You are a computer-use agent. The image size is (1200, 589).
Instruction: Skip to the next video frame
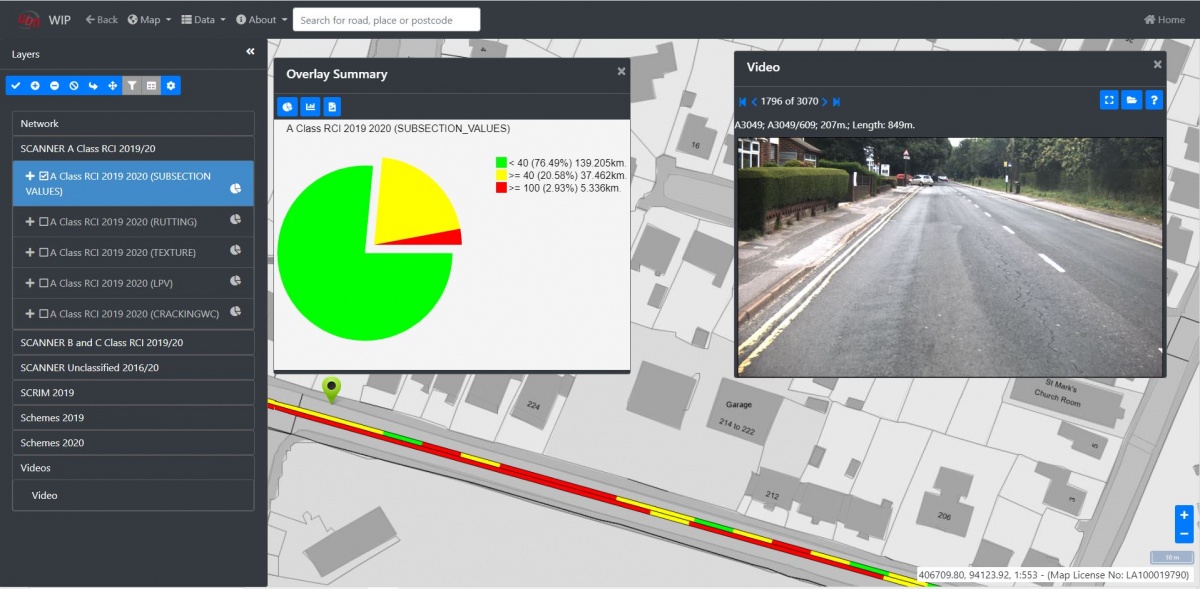tap(825, 101)
